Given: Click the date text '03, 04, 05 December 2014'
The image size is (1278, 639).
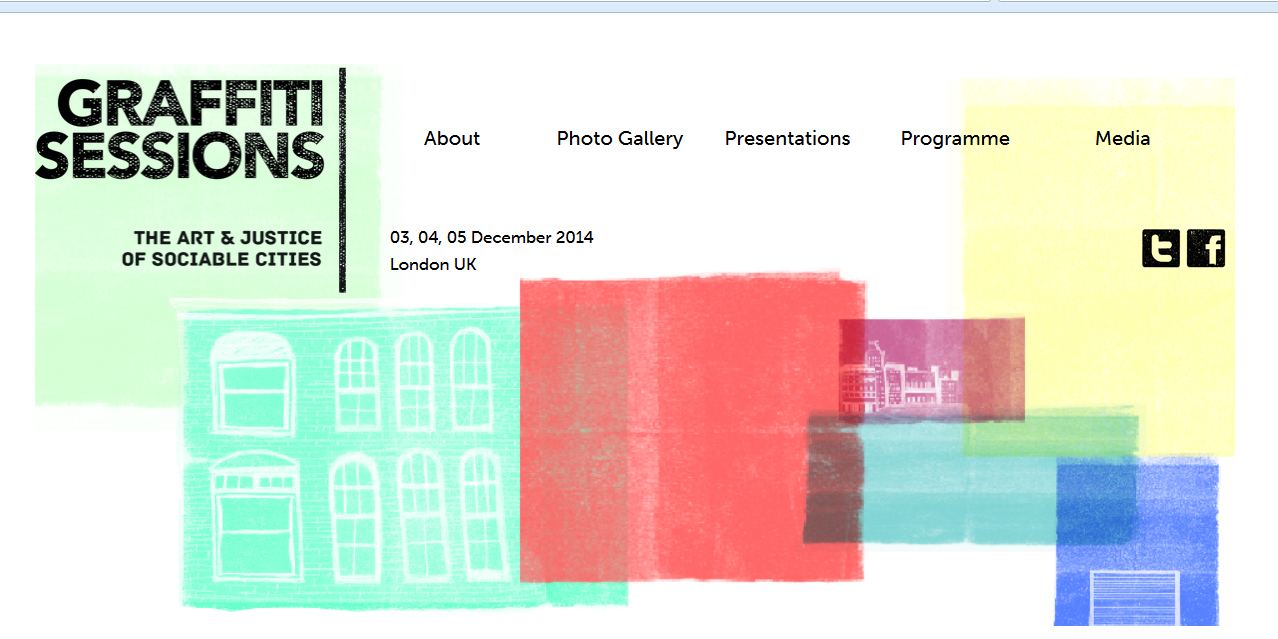Looking at the screenshot, I should click(x=492, y=238).
